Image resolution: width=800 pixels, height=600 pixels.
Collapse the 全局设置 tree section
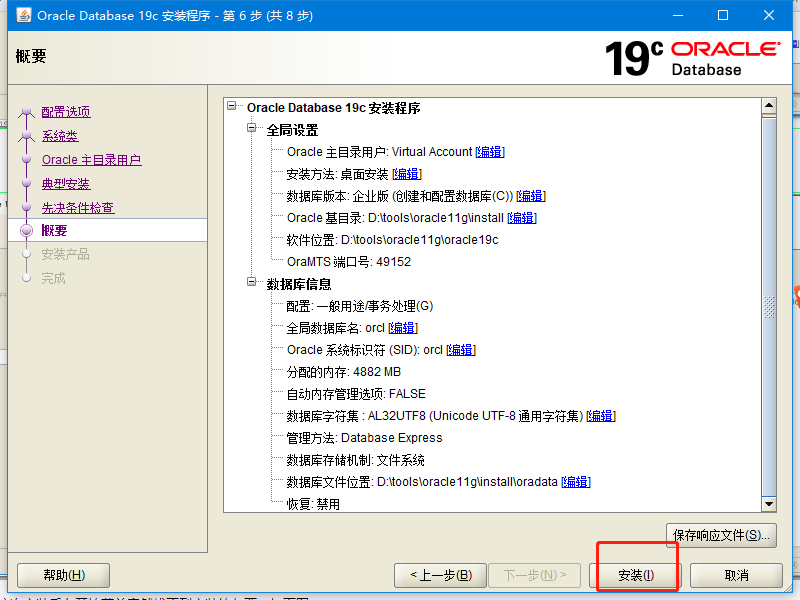click(252, 128)
